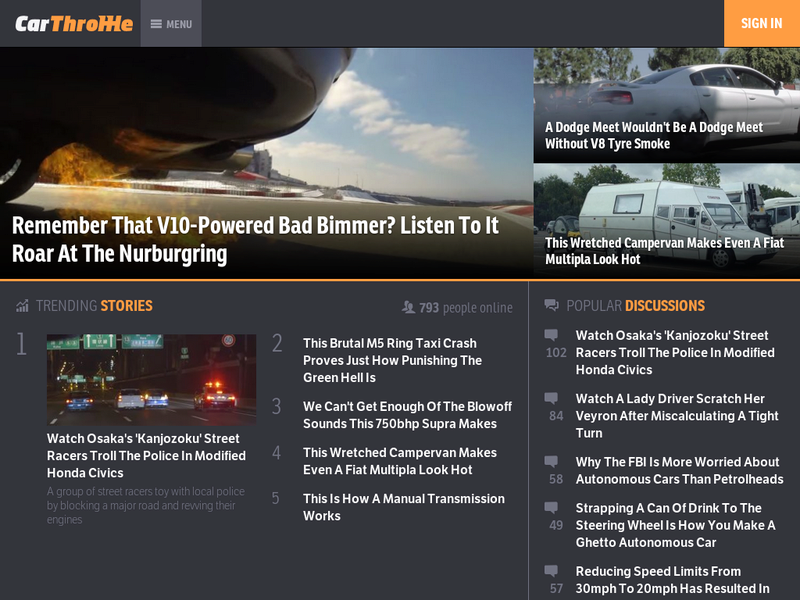Click the number 1 rank in Trending Stories
This screenshot has width=800, height=600.
point(21,343)
